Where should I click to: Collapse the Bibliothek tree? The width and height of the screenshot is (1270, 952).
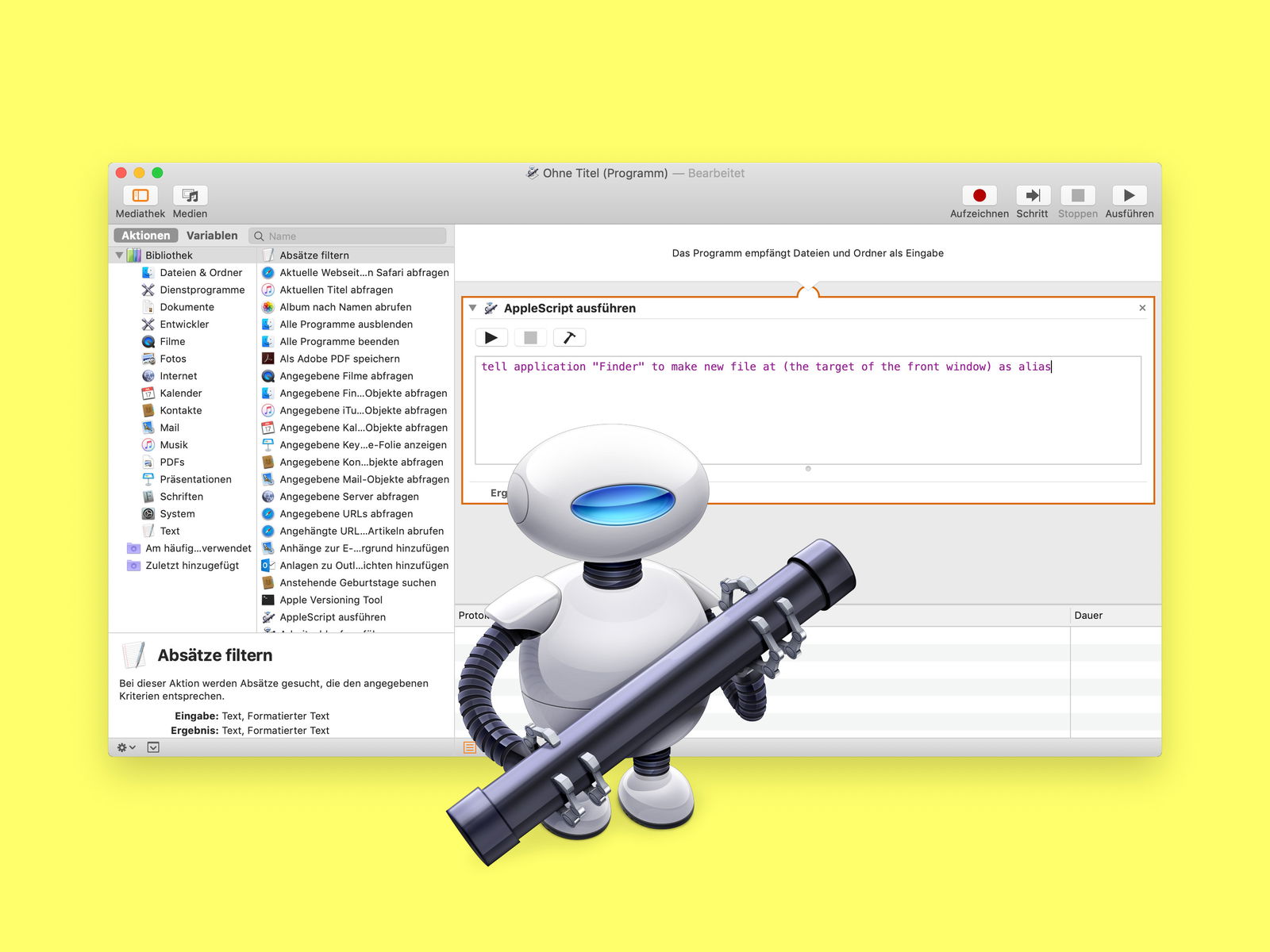point(120,255)
